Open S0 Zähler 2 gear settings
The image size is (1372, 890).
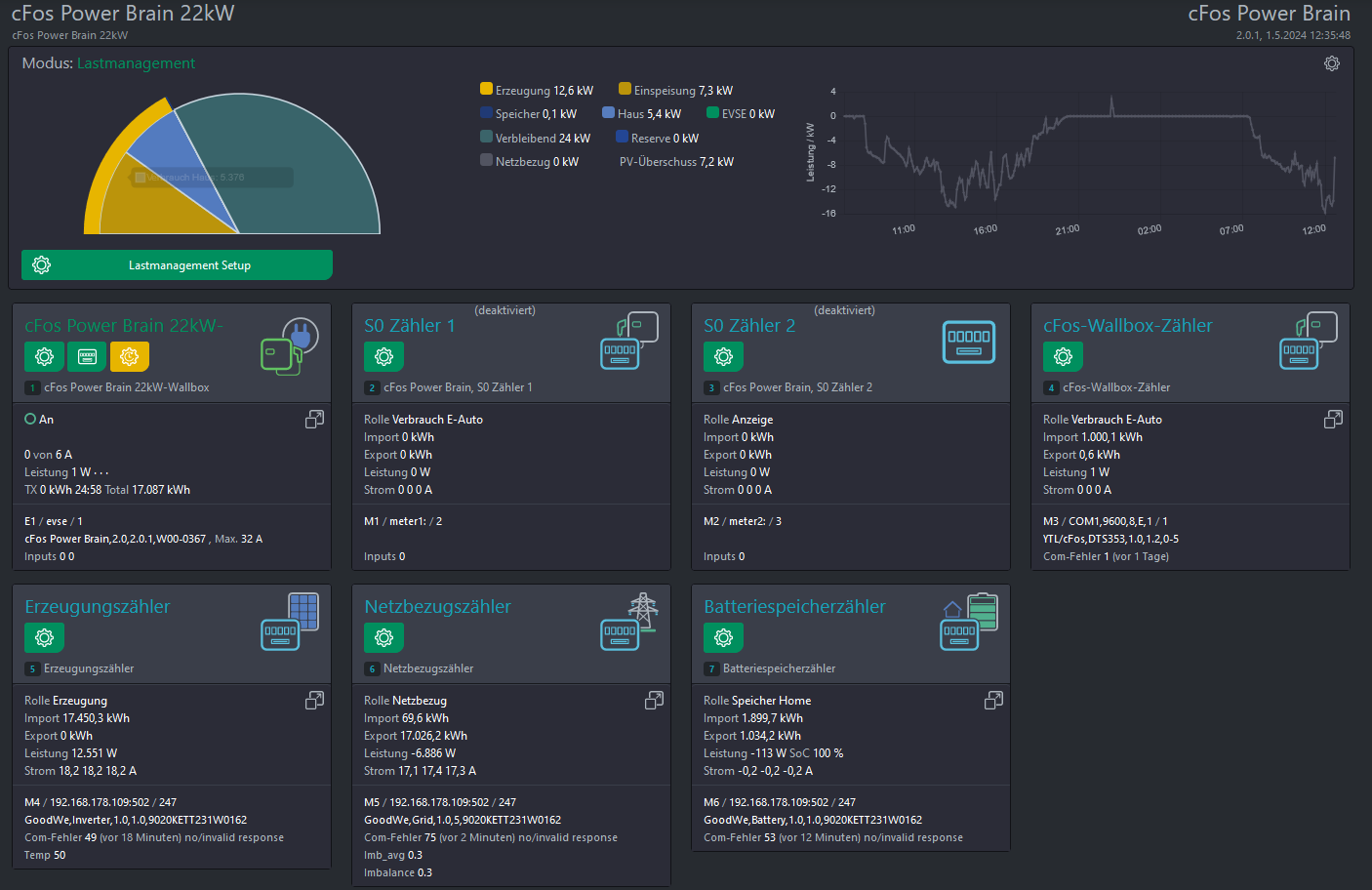pos(723,357)
